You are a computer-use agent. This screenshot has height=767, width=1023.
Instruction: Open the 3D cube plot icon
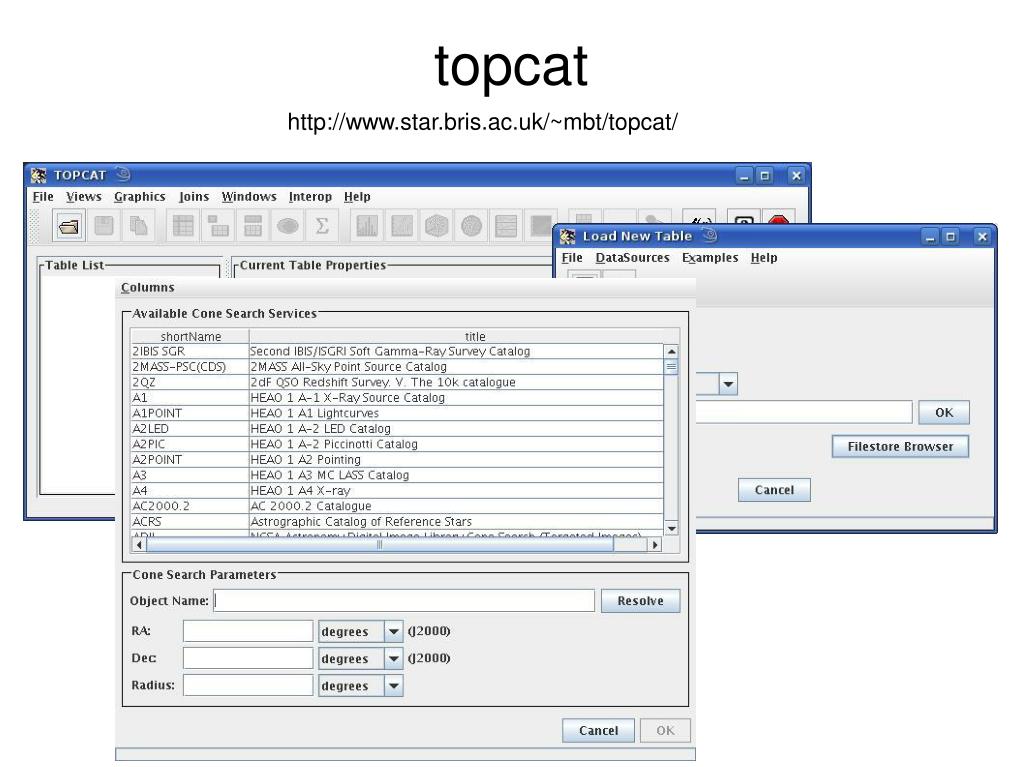tap(436, 226)
